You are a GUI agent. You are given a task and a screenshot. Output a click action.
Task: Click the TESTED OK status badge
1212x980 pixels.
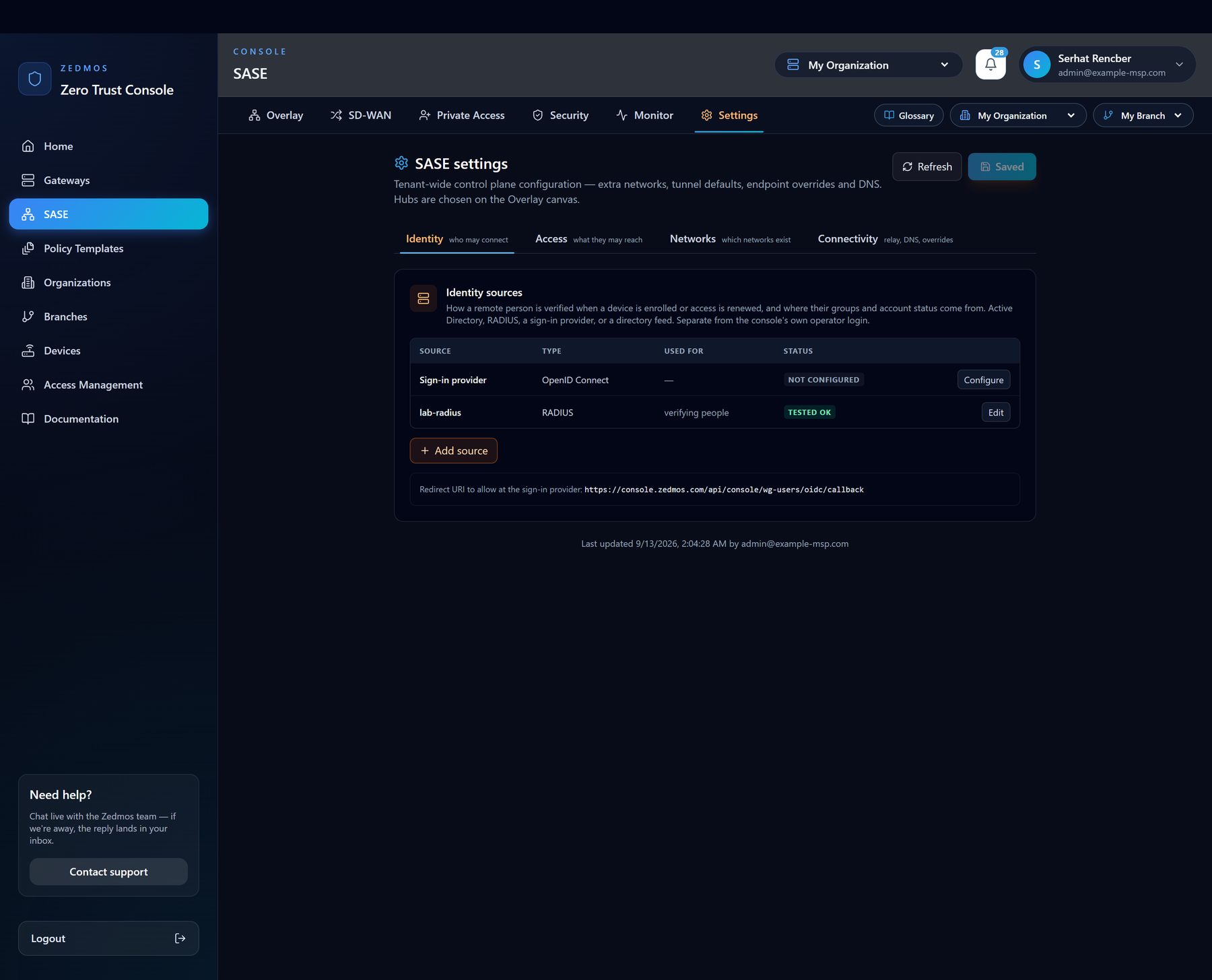click(809, 412)
